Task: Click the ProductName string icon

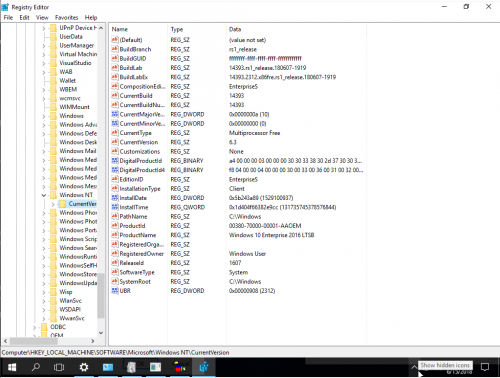Action: [x=115, y=235]
